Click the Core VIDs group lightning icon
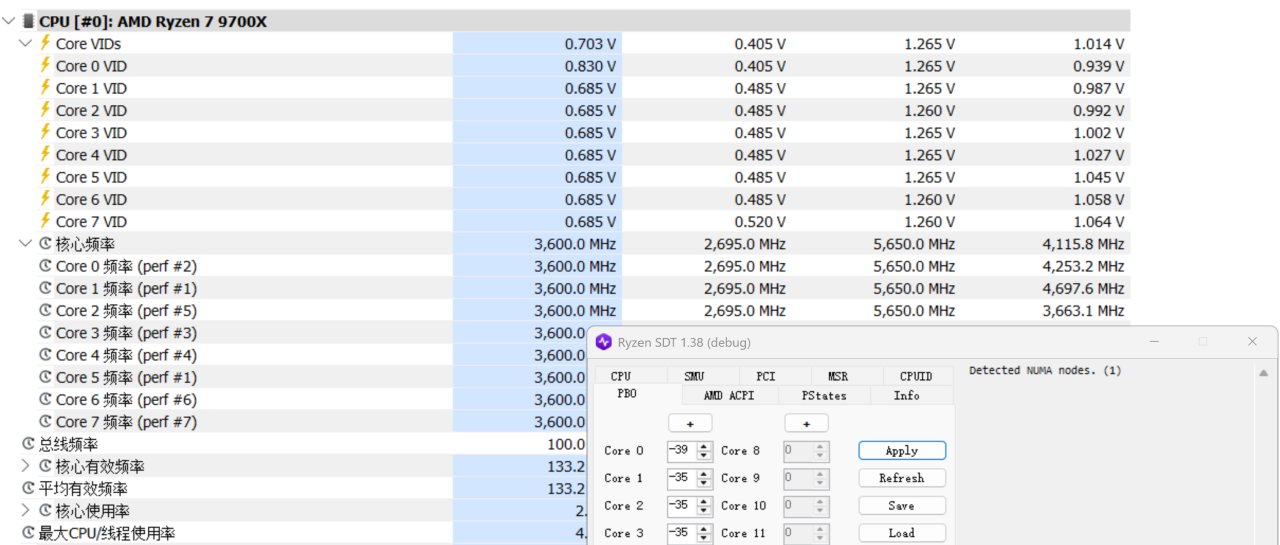1280x545 pixels. click(45, 43)
